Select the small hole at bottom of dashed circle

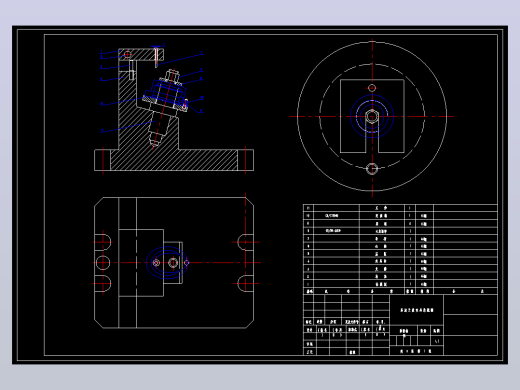[x=372, y=169]
